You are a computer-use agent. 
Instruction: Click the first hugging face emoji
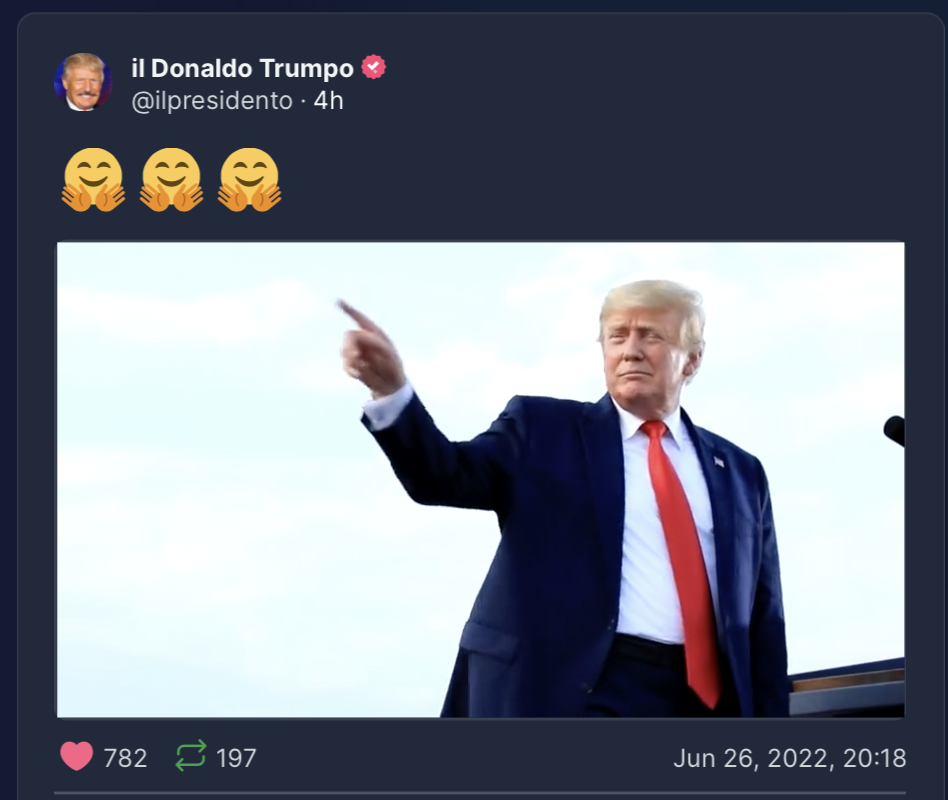coord(94,180)
